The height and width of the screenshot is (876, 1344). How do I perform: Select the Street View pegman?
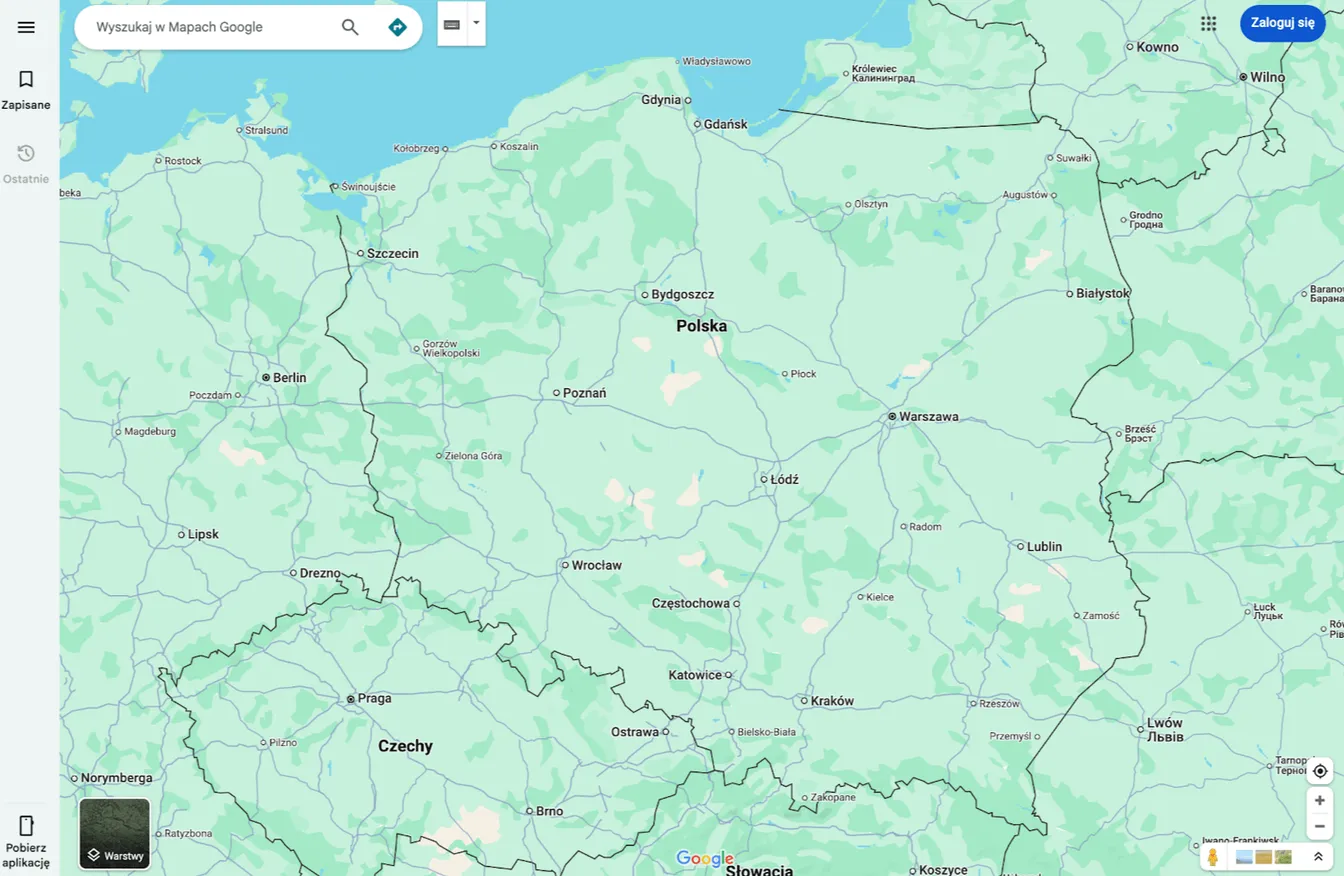[x=1213, y=857]
